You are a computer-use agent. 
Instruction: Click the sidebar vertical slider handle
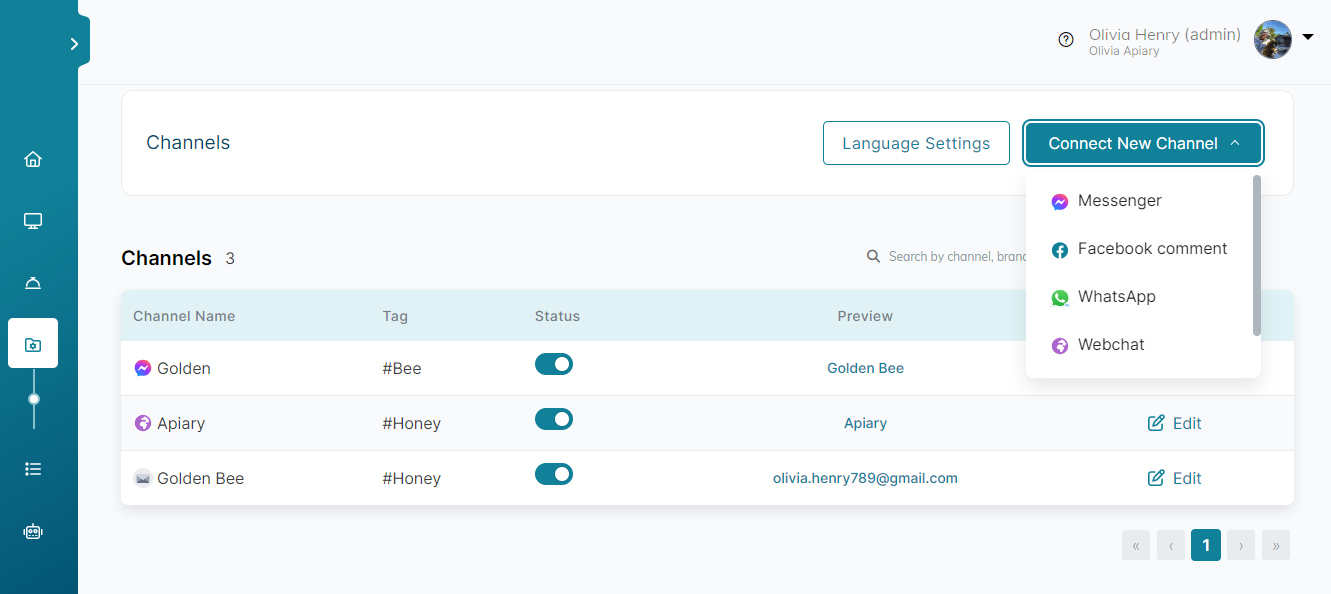pyautogui.click(x=34, y=398)
